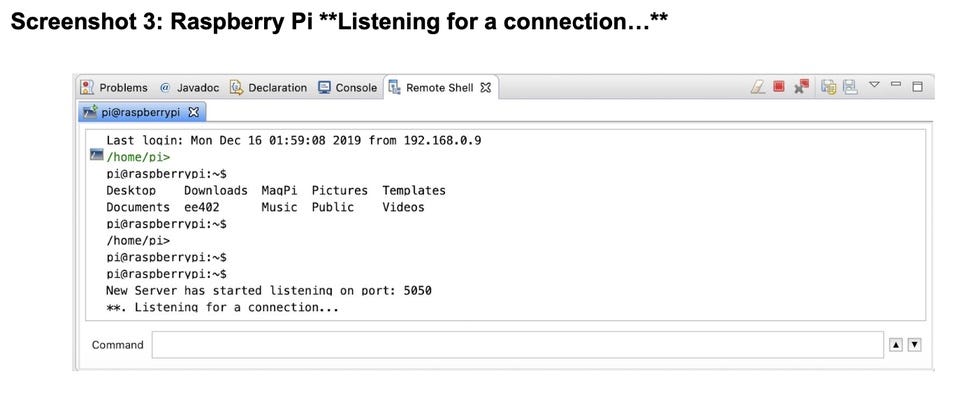Click the green '/home/pi>' prompt text
The width and height of the screenshot is (960, 395).
[x=138, y=157]
